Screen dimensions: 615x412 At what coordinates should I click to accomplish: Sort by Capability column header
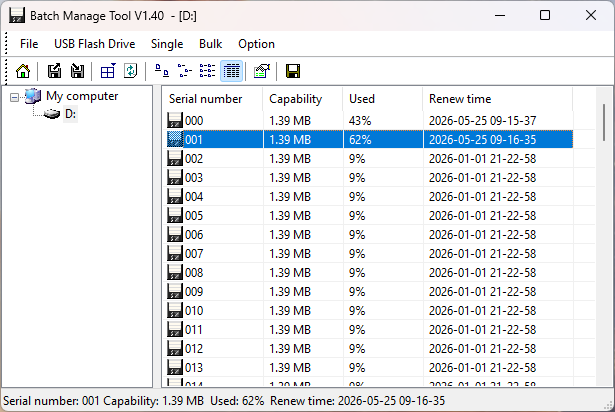(x=303, y=99)
